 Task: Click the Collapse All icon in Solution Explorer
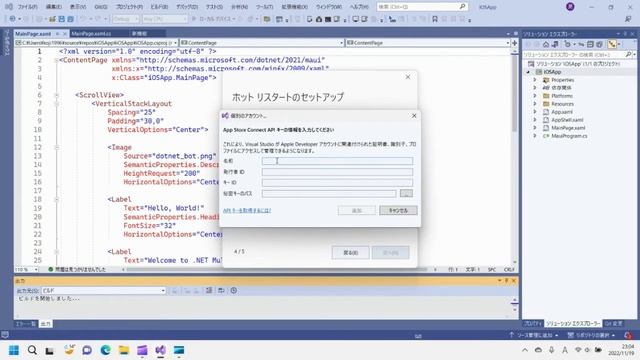(x=590, y=44)
